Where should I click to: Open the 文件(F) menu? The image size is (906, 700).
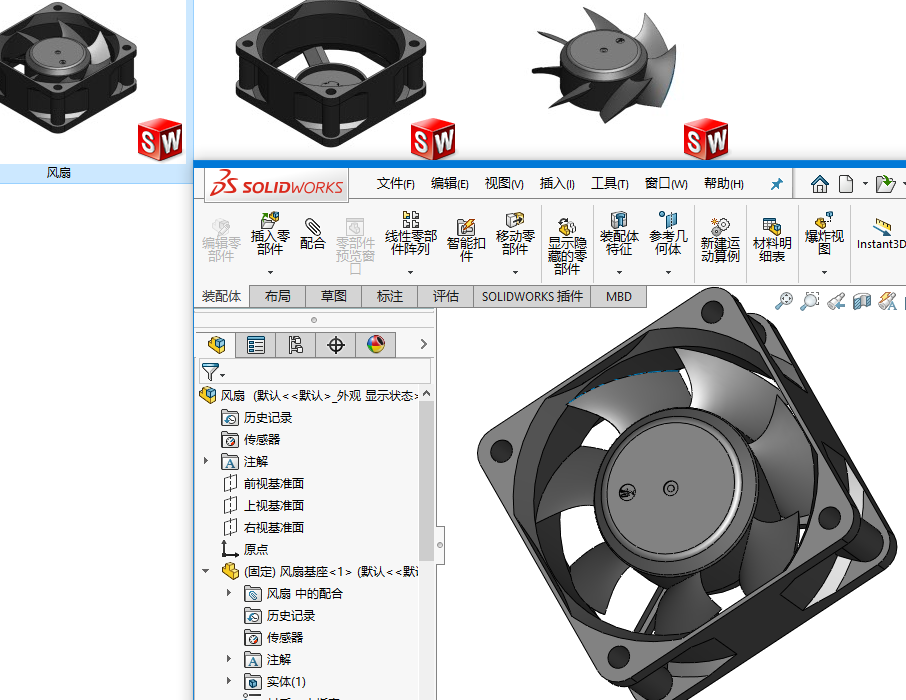click(x=396, y=184)
